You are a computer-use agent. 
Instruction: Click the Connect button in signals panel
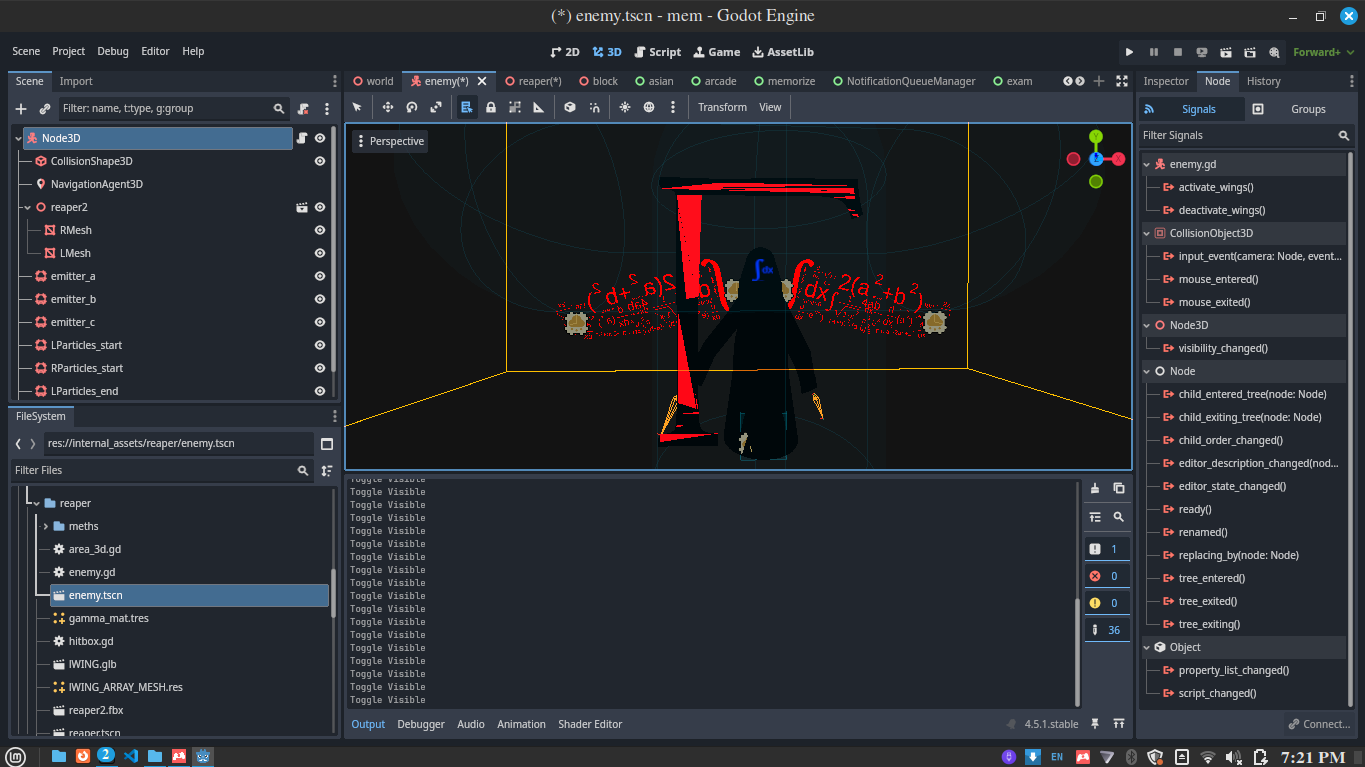coord(1319,724)
